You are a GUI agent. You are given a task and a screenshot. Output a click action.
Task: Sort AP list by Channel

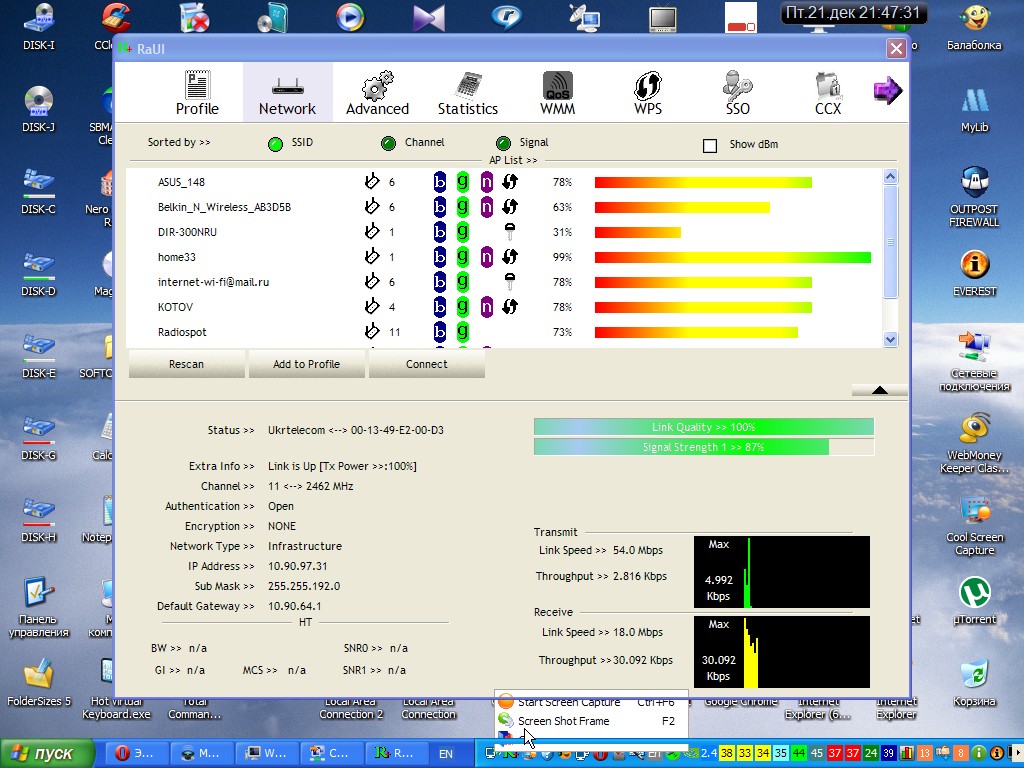click(x=388, y=144)
